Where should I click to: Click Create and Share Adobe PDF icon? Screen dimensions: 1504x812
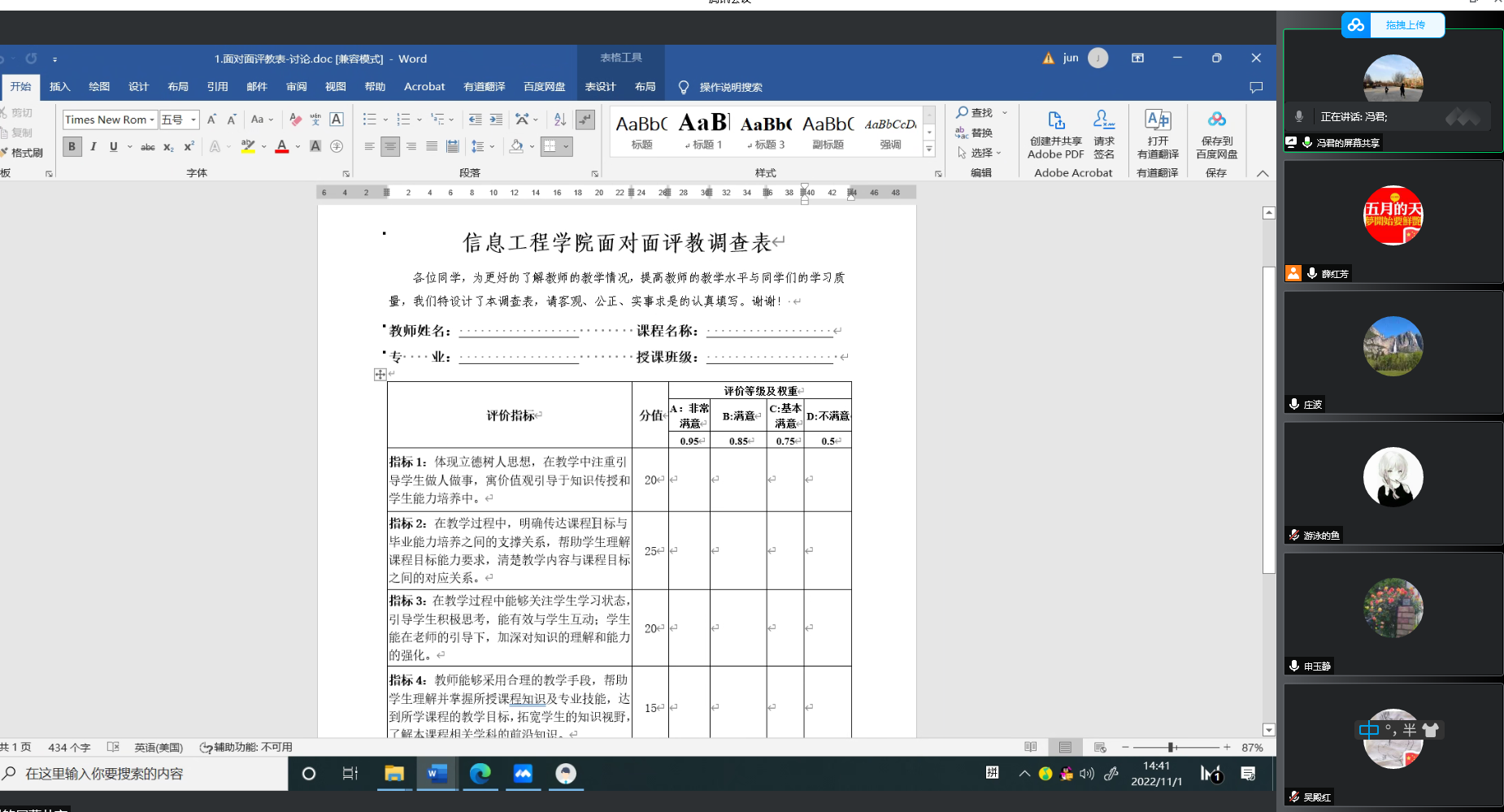pos(1055,135)
